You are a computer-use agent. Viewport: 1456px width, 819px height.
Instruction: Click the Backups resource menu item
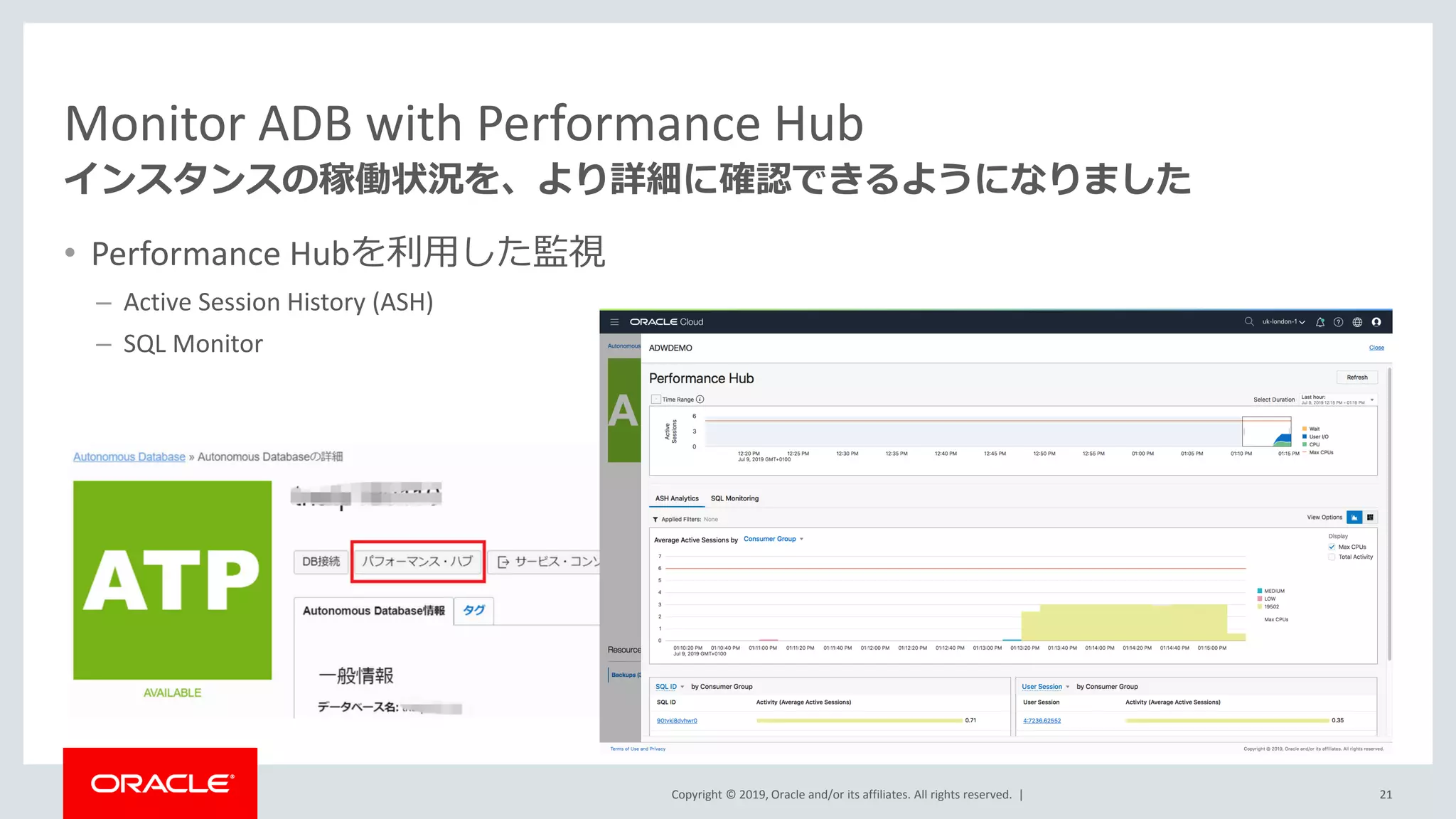pyautogui.click(x=625, y=675)
